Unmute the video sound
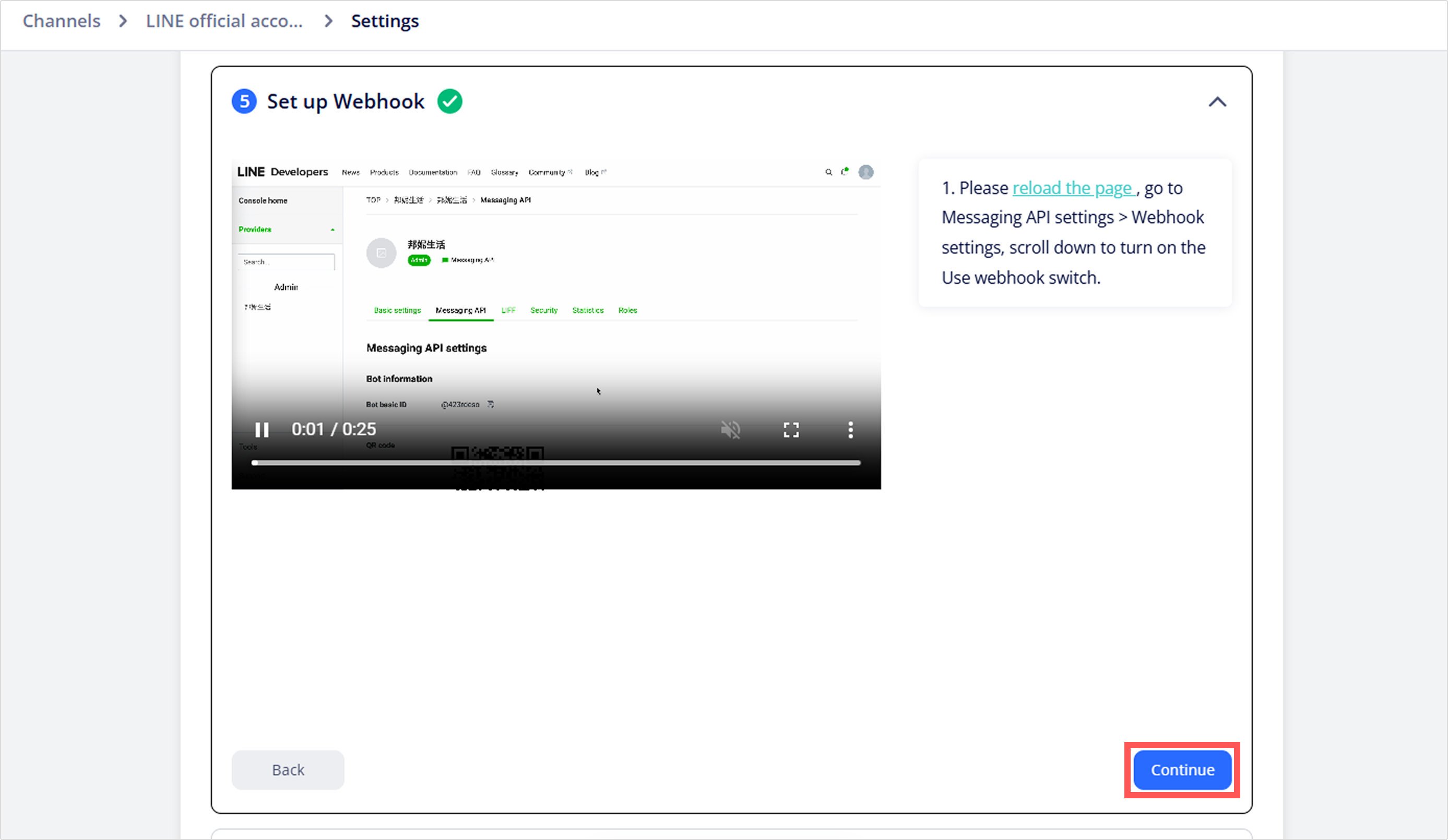Viewport: 1448px width, 840px height. 730,429
